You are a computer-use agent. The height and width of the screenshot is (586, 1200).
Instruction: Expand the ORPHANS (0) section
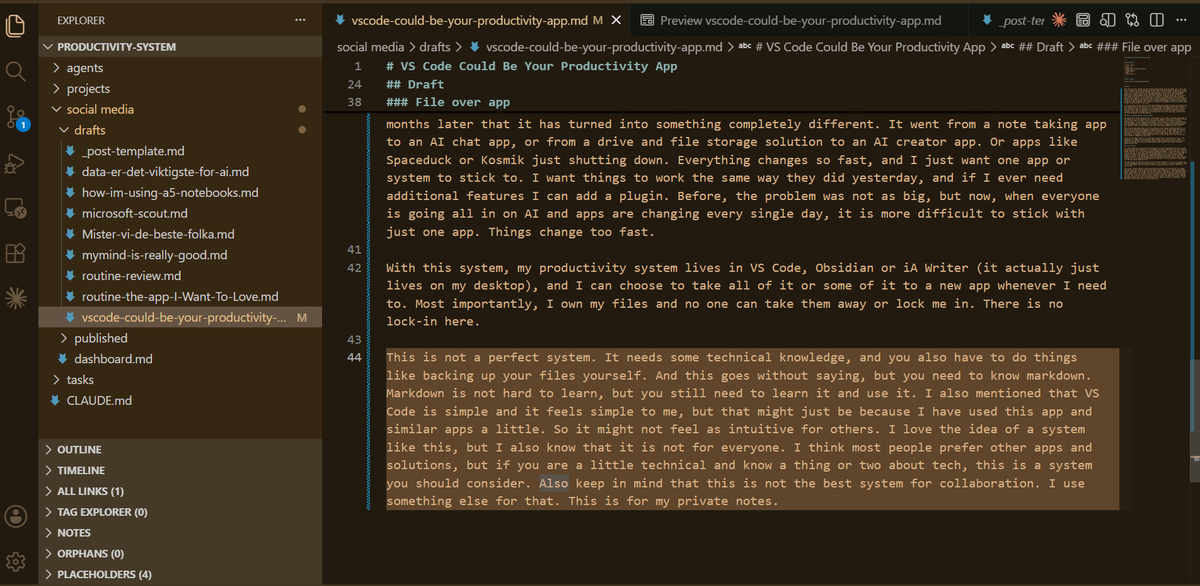(180, 554)
